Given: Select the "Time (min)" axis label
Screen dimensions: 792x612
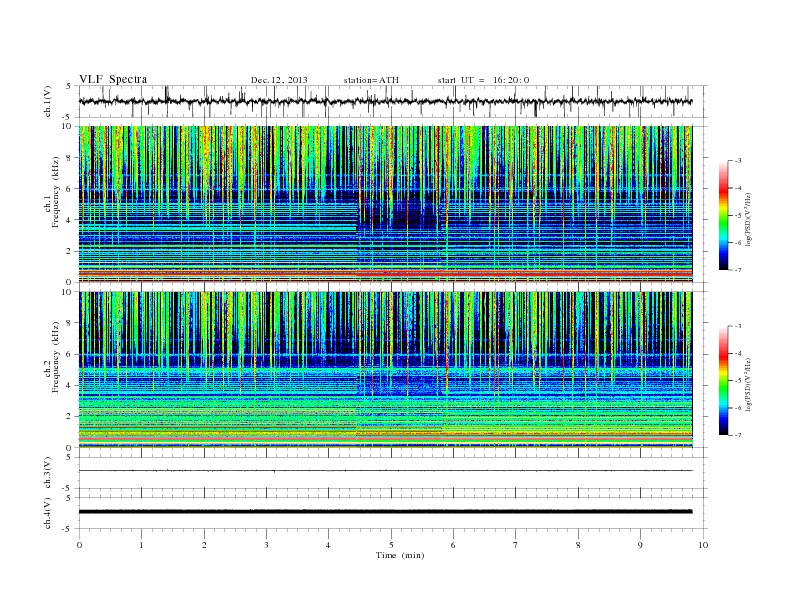Looking at the screenshot, I should tap(400, 555).
